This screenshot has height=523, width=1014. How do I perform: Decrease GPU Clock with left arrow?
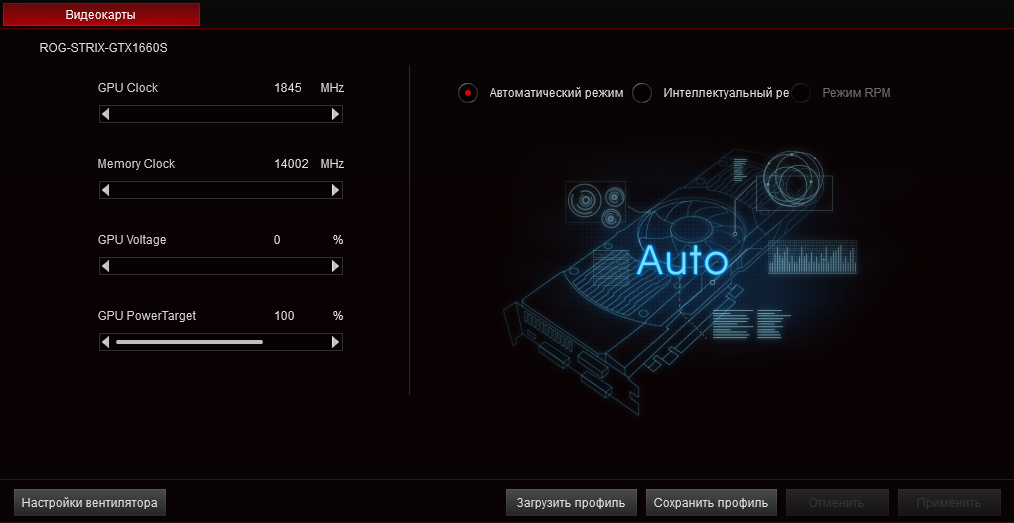pos(105,114)
